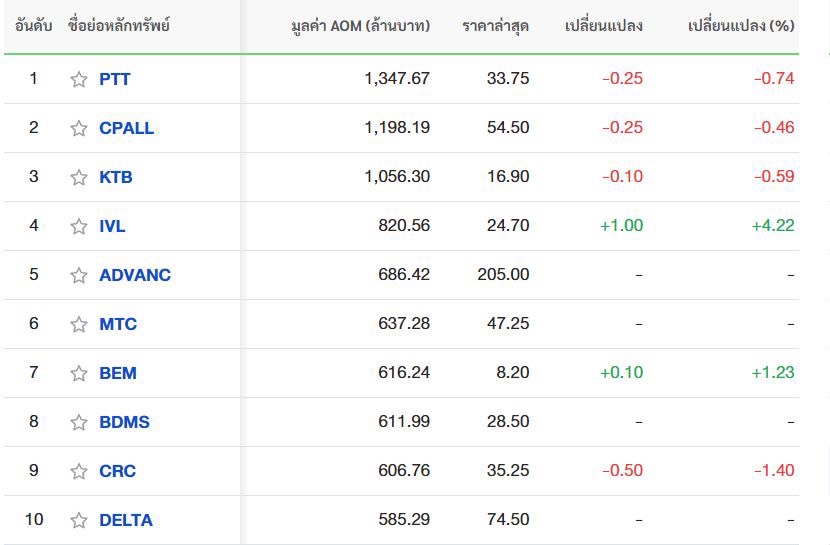
Task: Toggle CRC watchlist star
Action: [79, 471]
